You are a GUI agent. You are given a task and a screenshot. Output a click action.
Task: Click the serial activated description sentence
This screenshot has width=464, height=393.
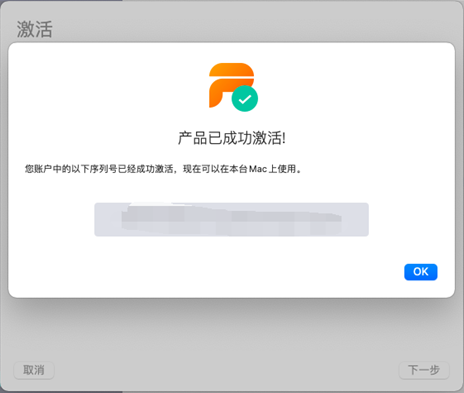163,169
